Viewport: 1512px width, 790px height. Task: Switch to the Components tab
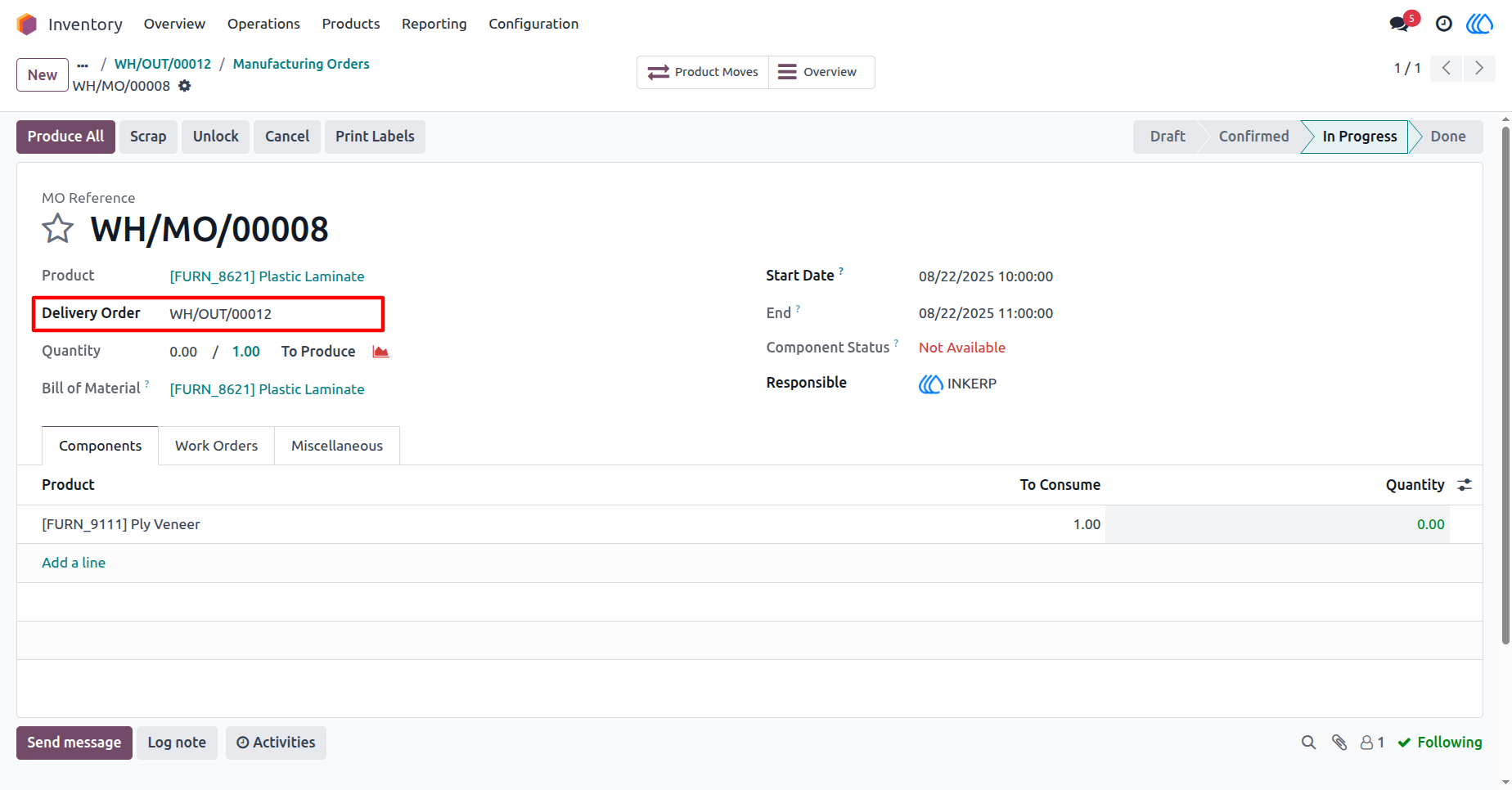100,446
